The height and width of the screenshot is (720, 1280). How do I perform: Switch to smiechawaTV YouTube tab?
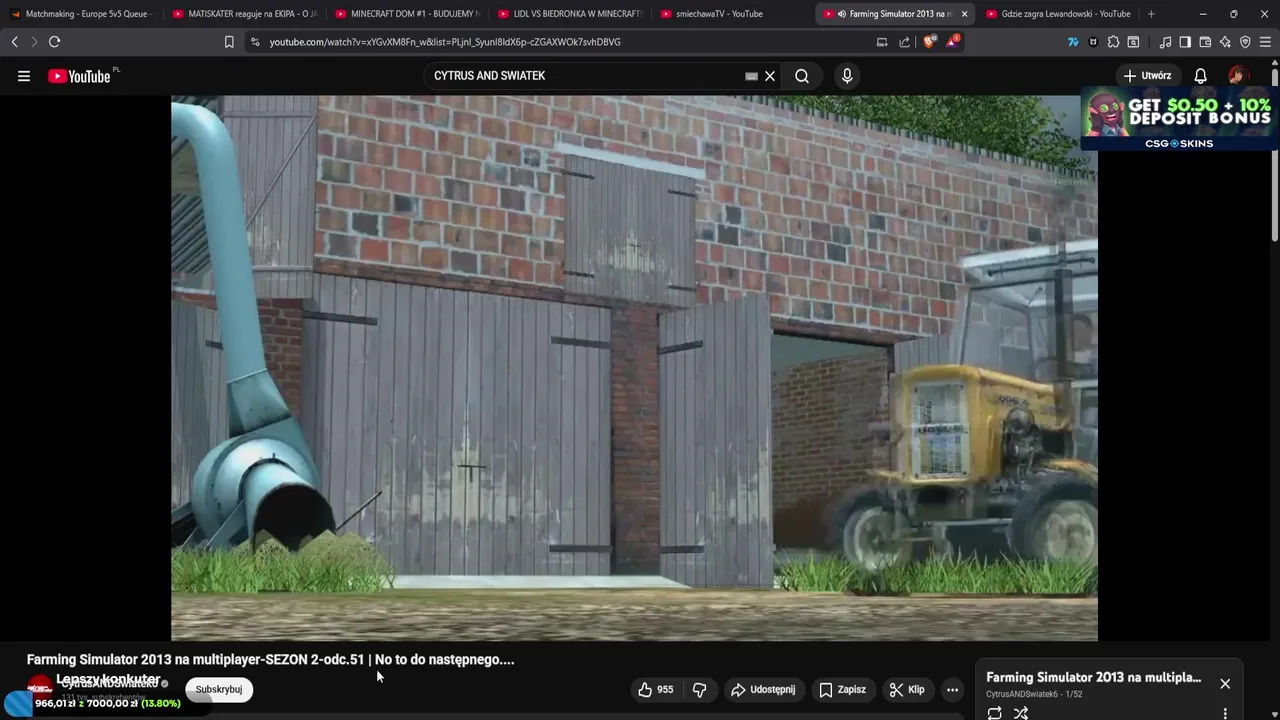[x=733, y=14]
